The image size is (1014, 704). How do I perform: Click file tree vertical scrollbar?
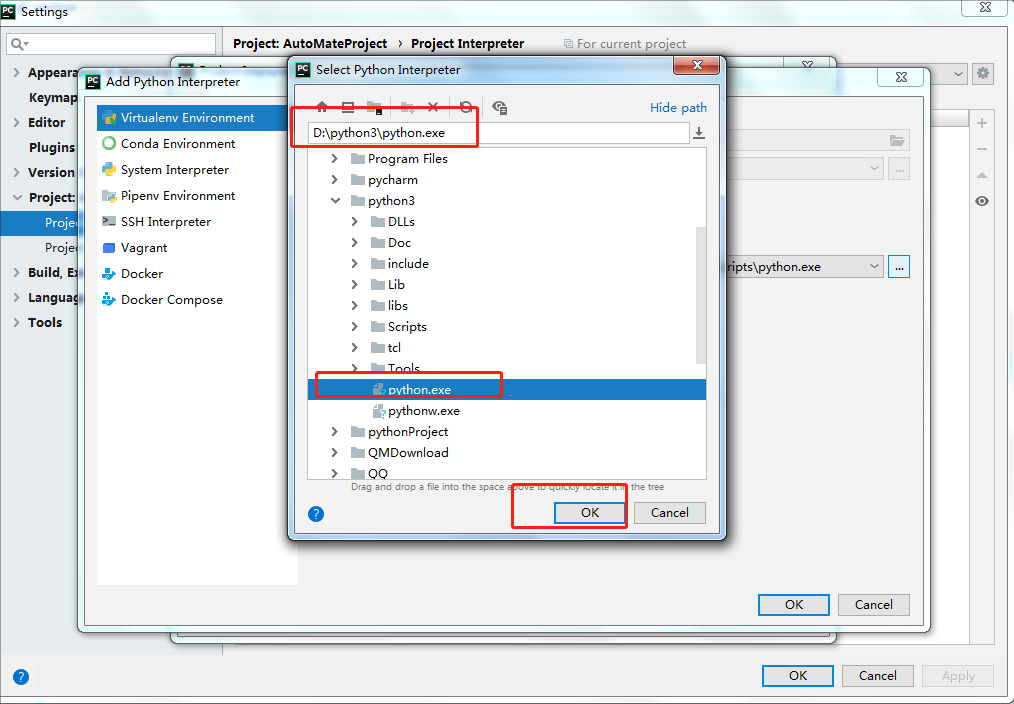pyautogui.click(x=701, y=295)
